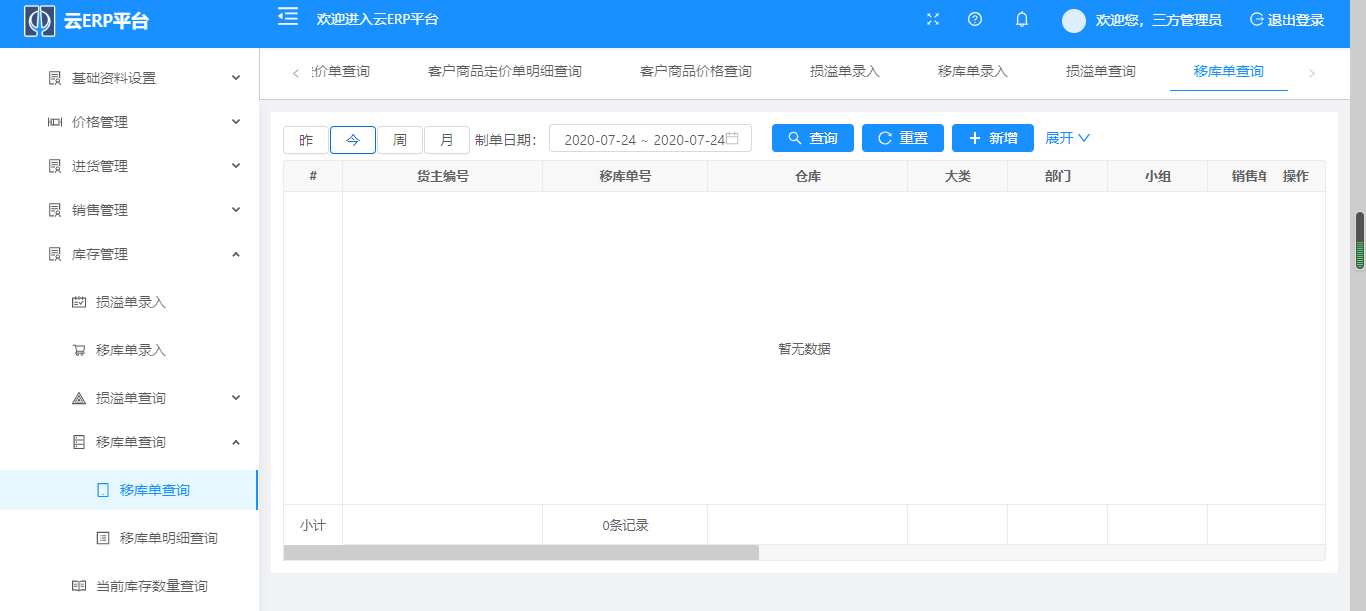Click the 查询 search button
Viewport: 1366px width, 611px height.
point(812,138)
